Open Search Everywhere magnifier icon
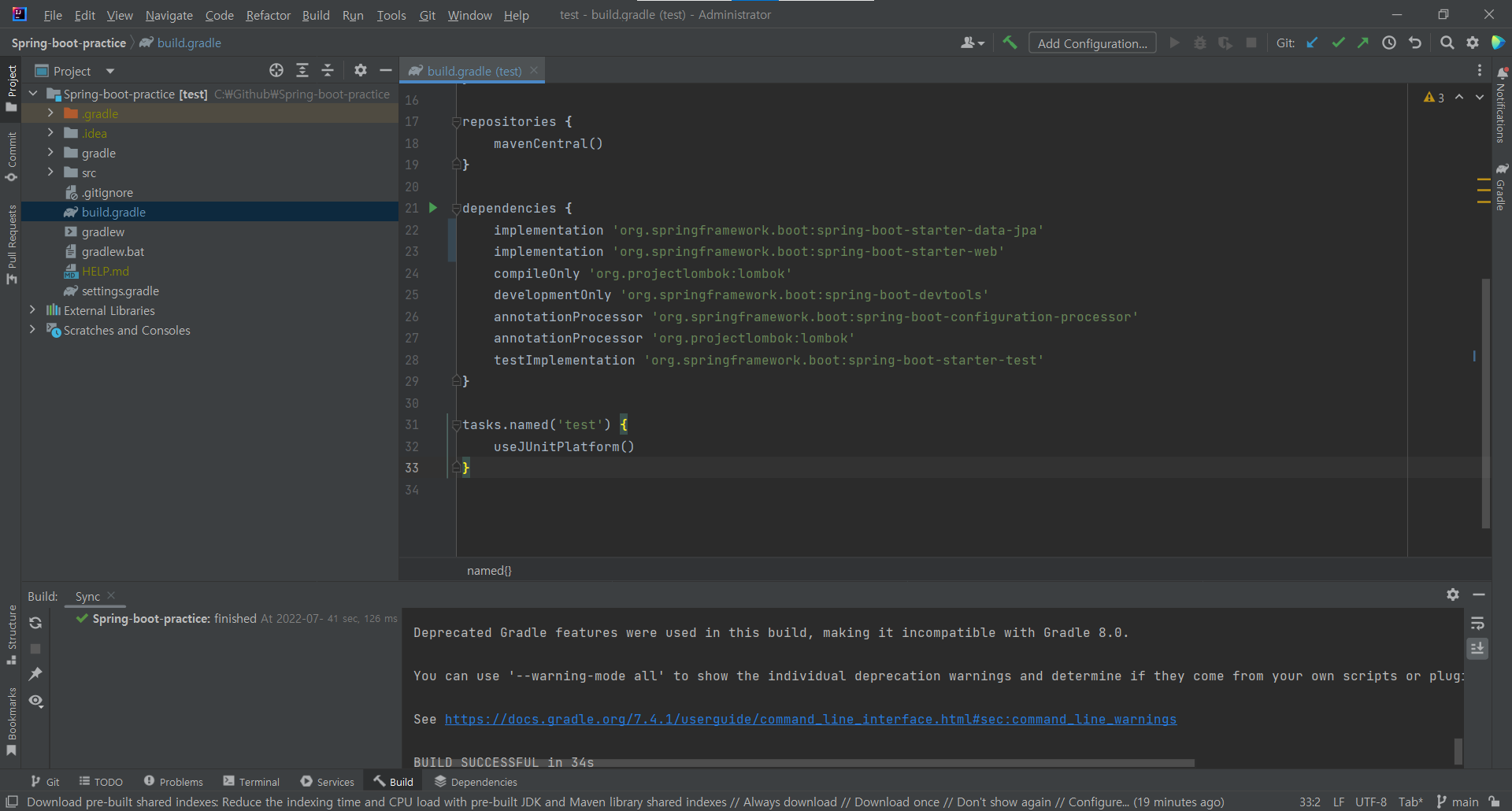This screenshot has height=811, width=1512. [x=1447, y=43]
